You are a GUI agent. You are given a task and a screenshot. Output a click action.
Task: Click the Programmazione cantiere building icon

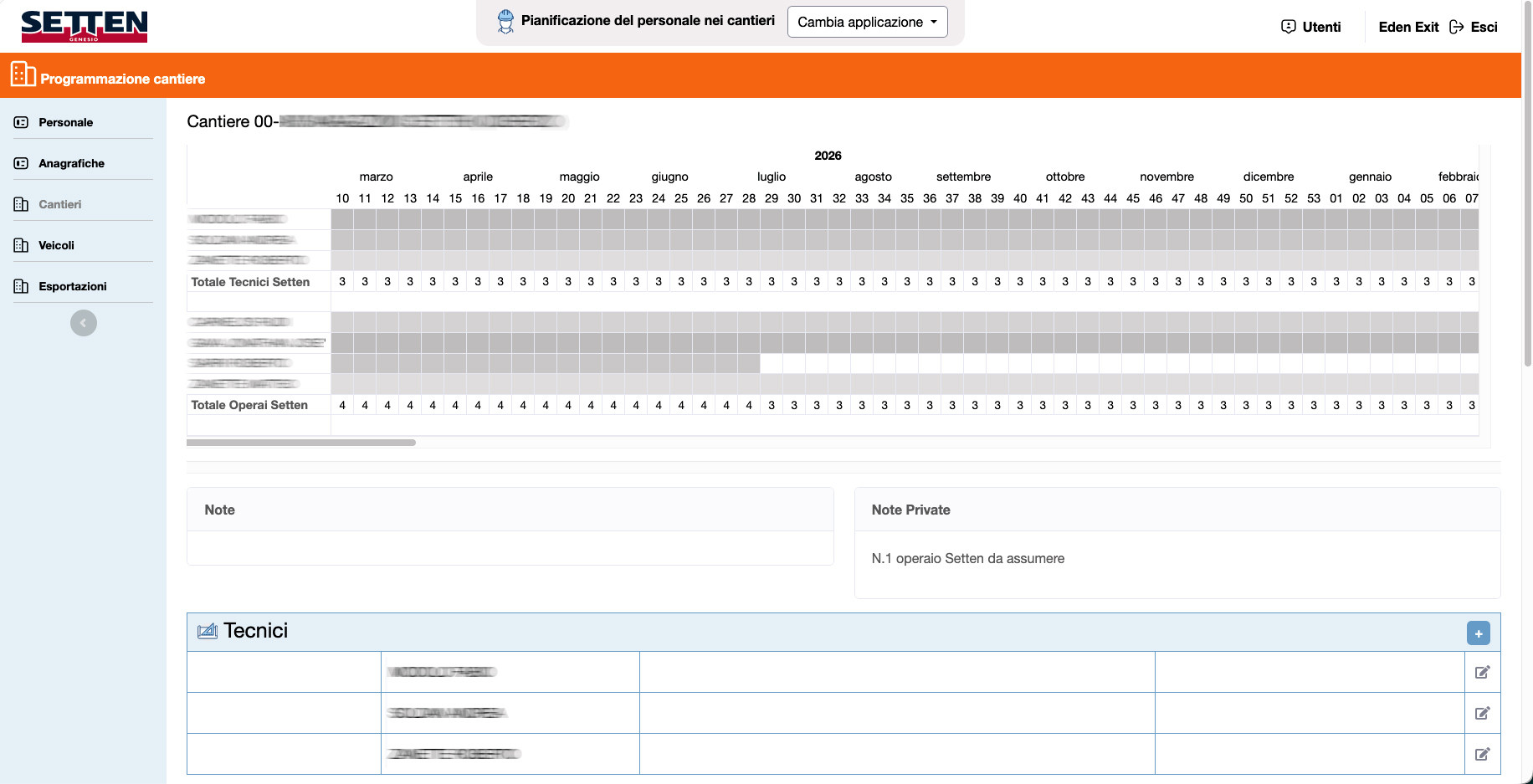[23, 74]
